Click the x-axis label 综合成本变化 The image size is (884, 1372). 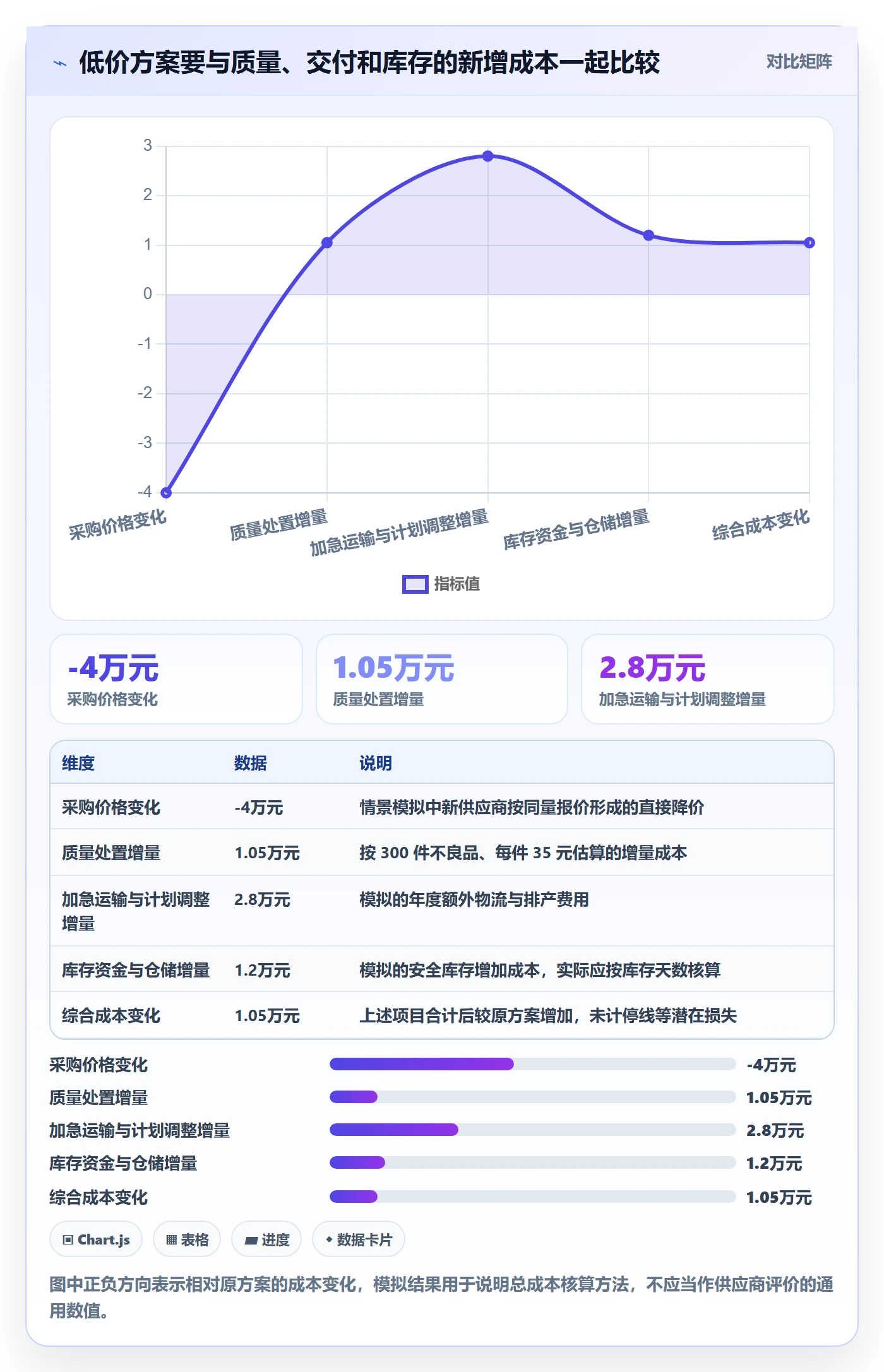click(x=761, y=525)
